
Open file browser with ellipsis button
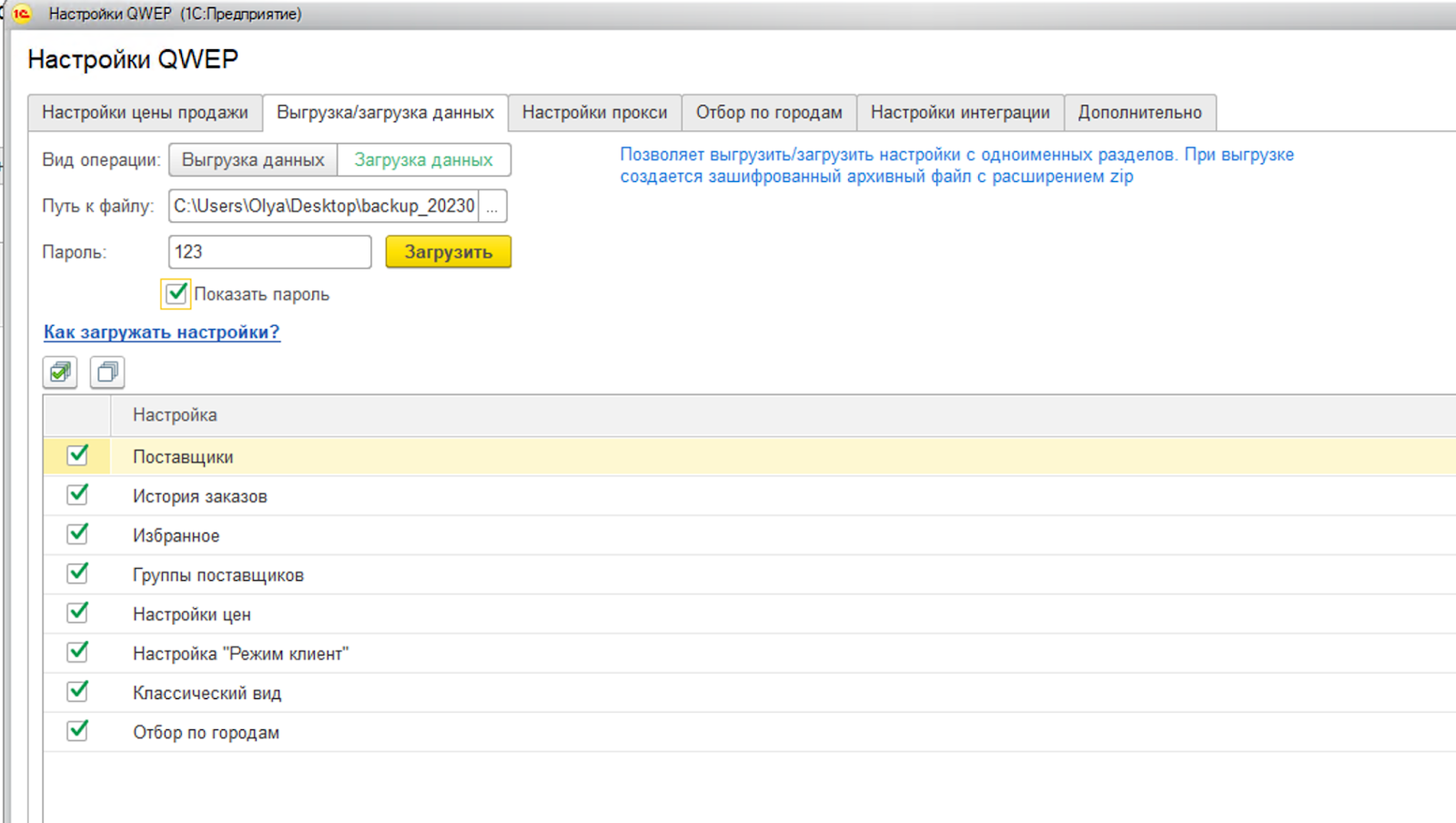click(x=492, y=207)
